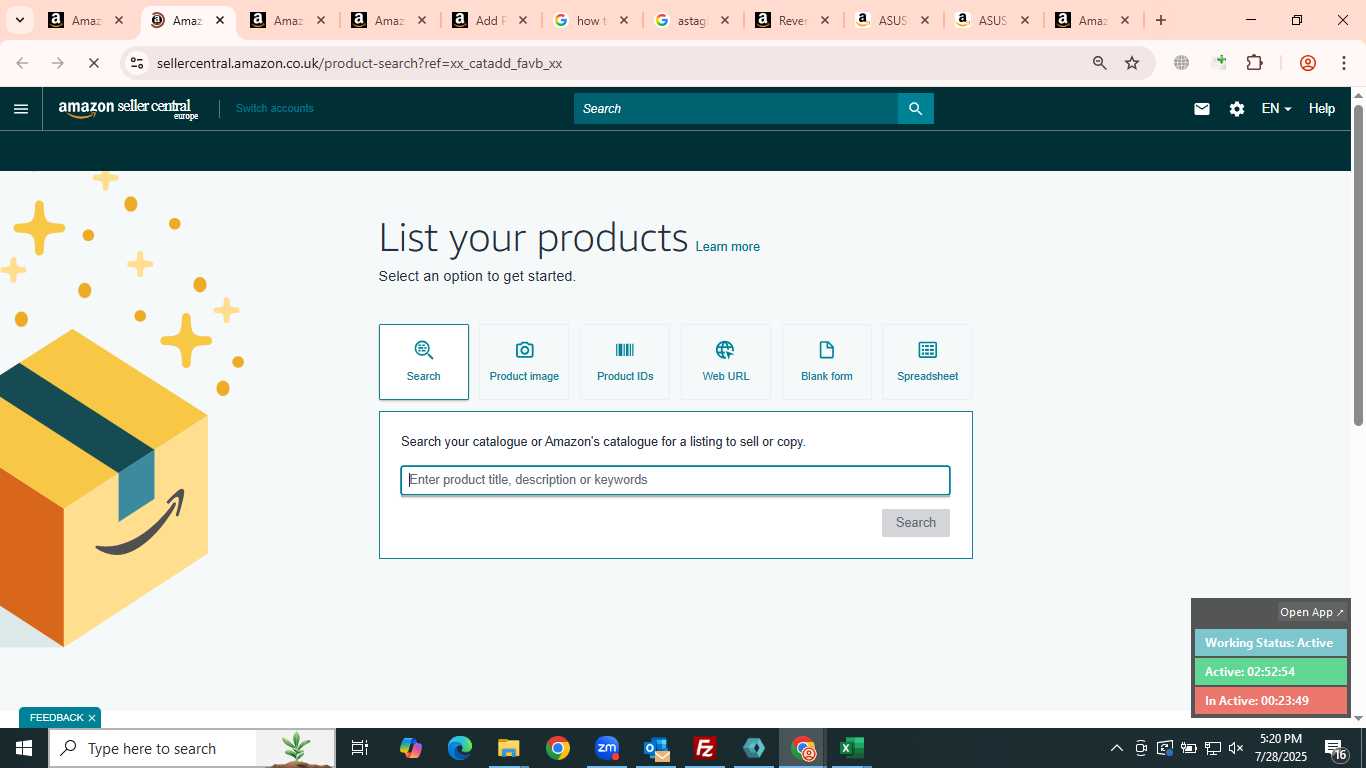Open File Explorer from taskbar
The height and width of the screenshot is (768, 1366).
click(509, 748)
